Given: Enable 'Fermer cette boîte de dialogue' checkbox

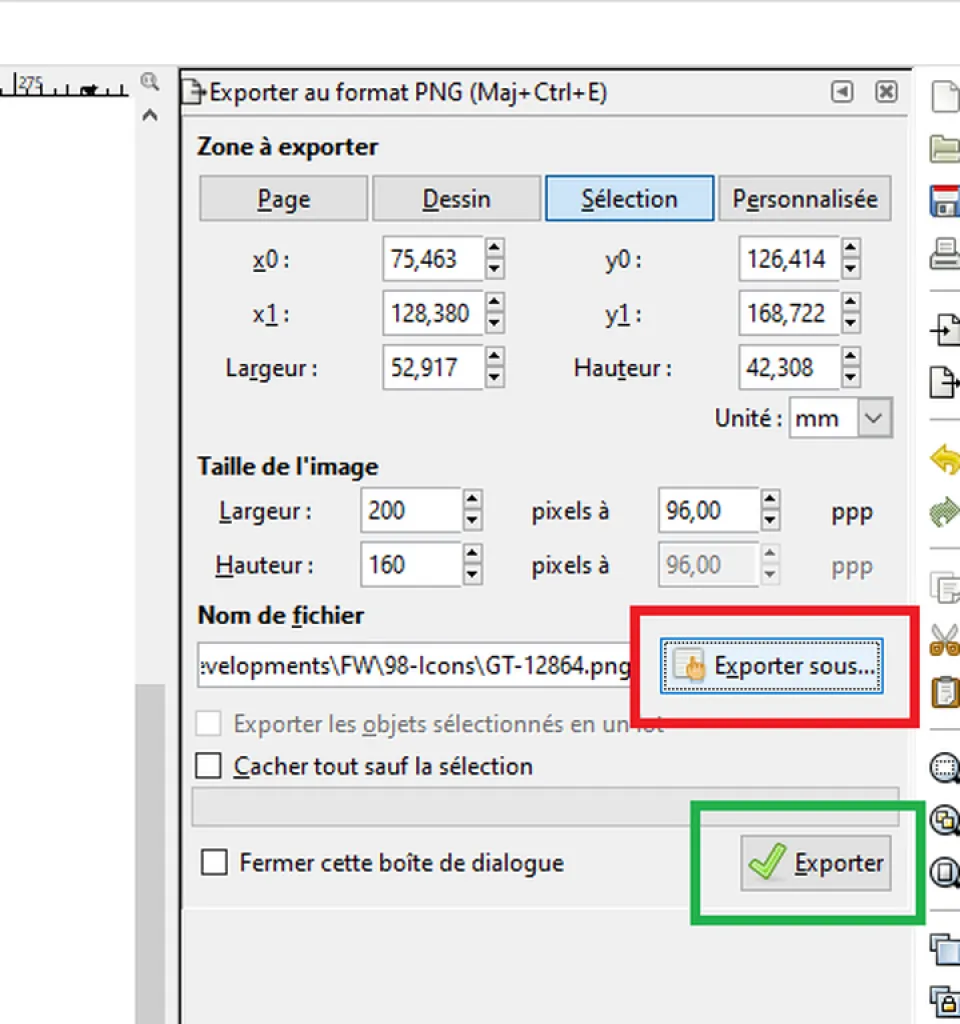Looking at the screenshot, I should [214, 862].
